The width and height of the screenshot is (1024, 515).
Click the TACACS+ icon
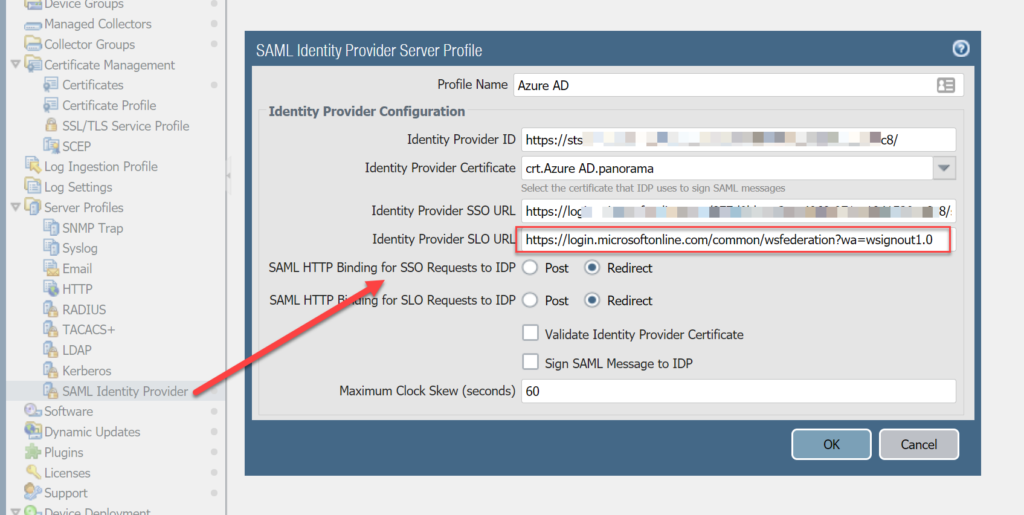point(51,330)
